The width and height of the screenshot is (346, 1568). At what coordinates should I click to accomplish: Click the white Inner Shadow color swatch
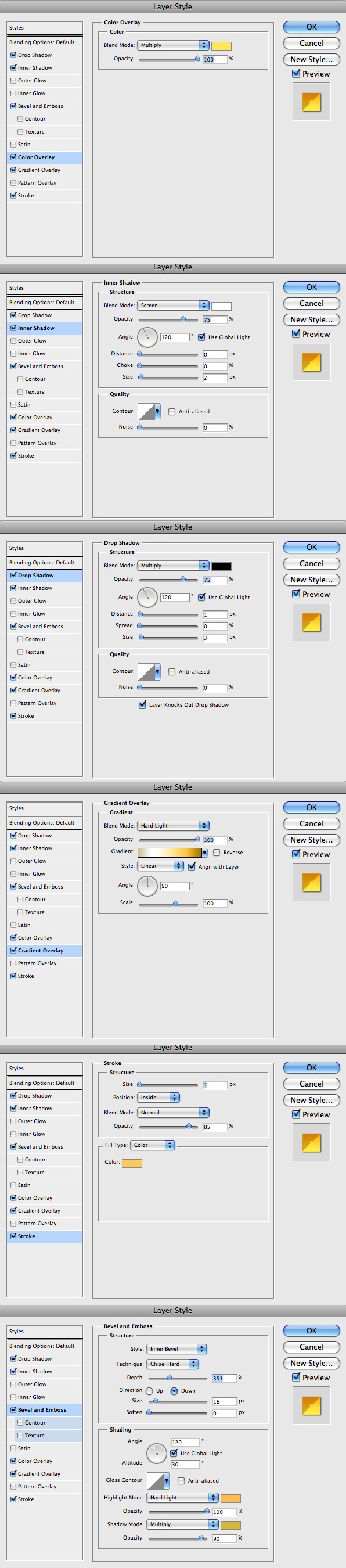(221, 305)
